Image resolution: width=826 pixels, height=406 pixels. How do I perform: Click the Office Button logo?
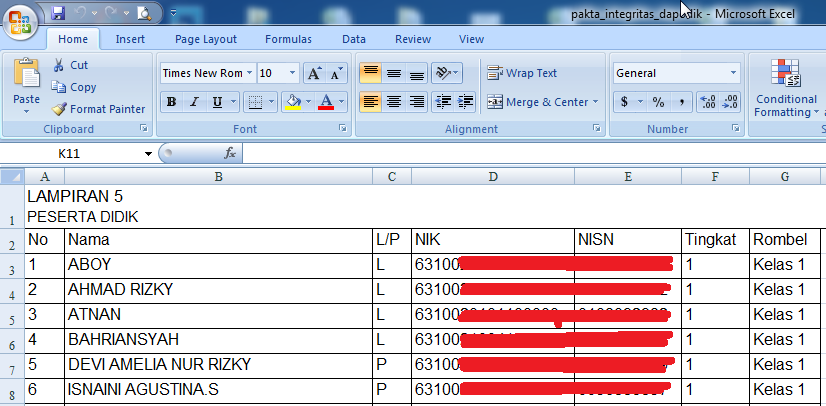[22, 20]
